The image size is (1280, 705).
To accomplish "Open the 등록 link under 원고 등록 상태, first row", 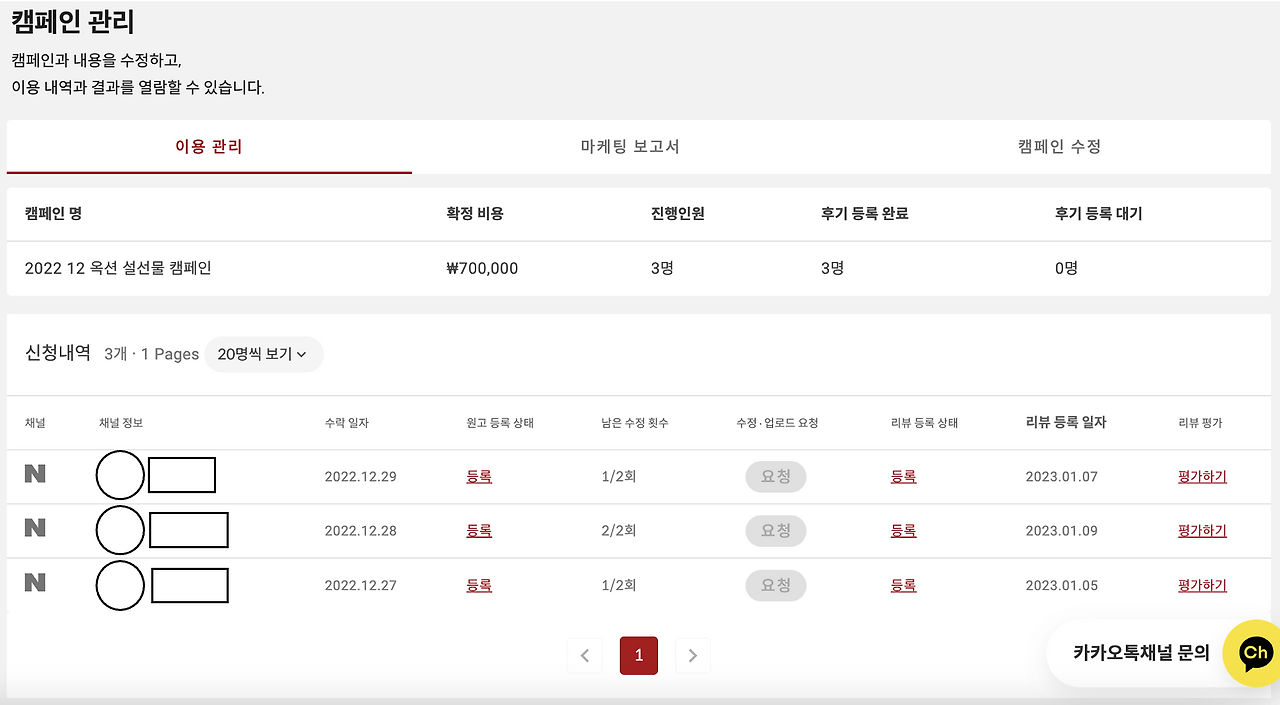I will click(479, 476).
